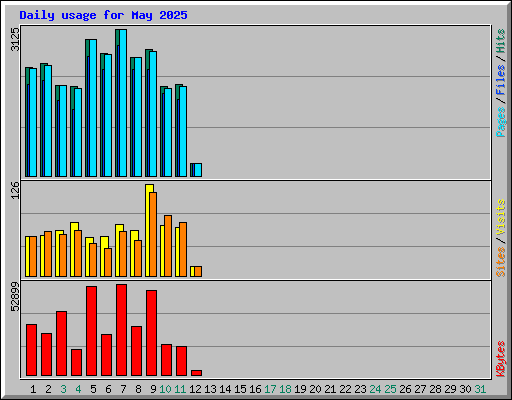Click the short cyan hits bar for day 12
The width and height of the screenshot is (512, 400).
point(198,170)
